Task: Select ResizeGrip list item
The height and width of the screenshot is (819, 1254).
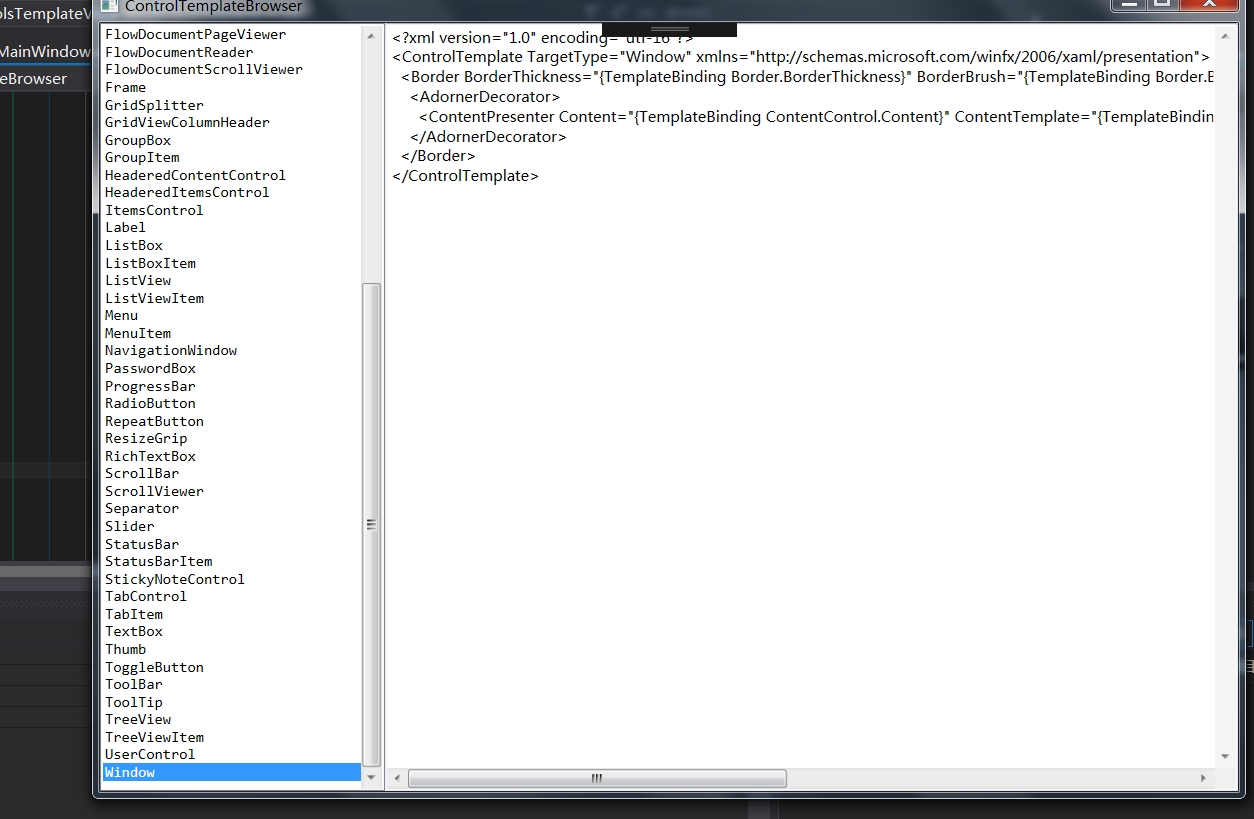Action: pos(232,438)
